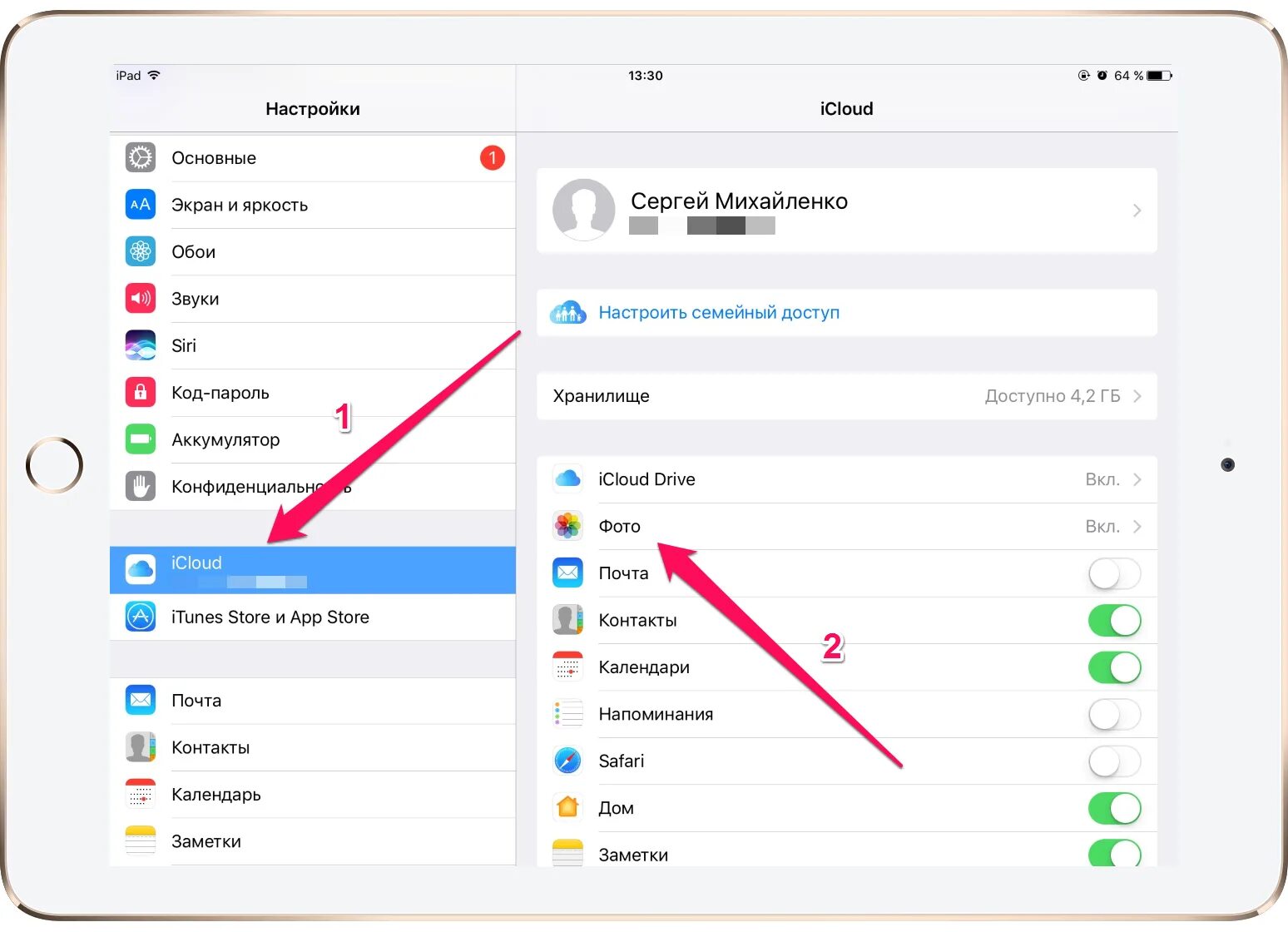Image resolution: width=1288 pixels, height=932 pixels.
Task: Open Сергей Михайленко account row
Action: 847,211
